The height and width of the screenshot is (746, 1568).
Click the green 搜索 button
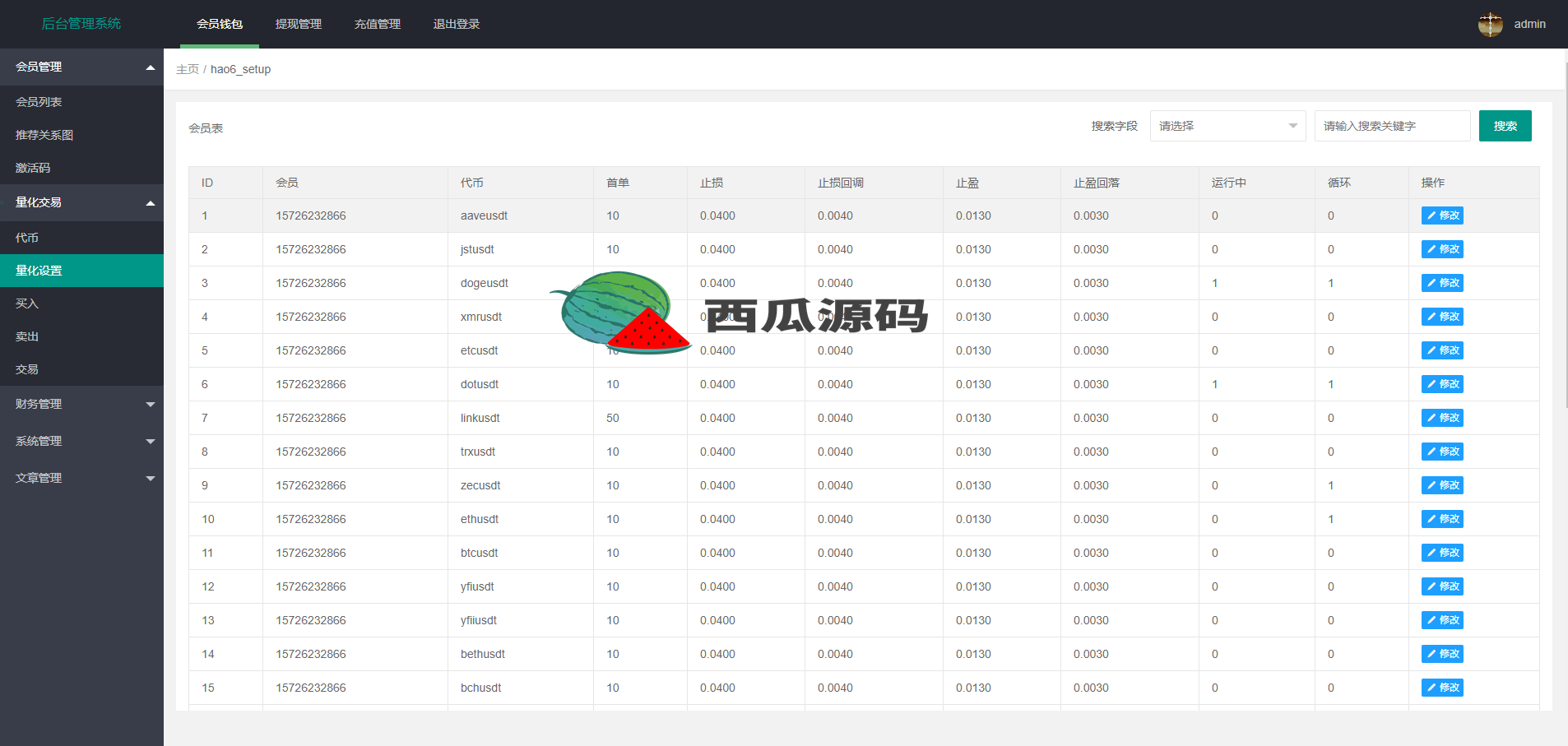pyautogui.click(x=1505, y=126)
